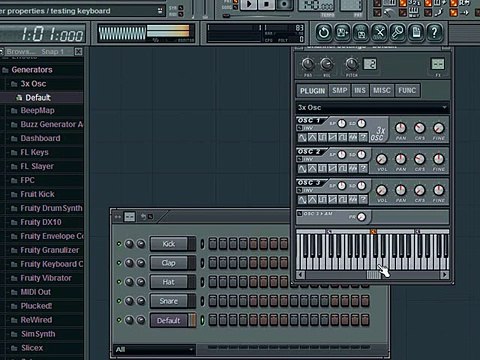
Task: Enable OSC 3 AM modulation switch
Action: tap(299, 214)
